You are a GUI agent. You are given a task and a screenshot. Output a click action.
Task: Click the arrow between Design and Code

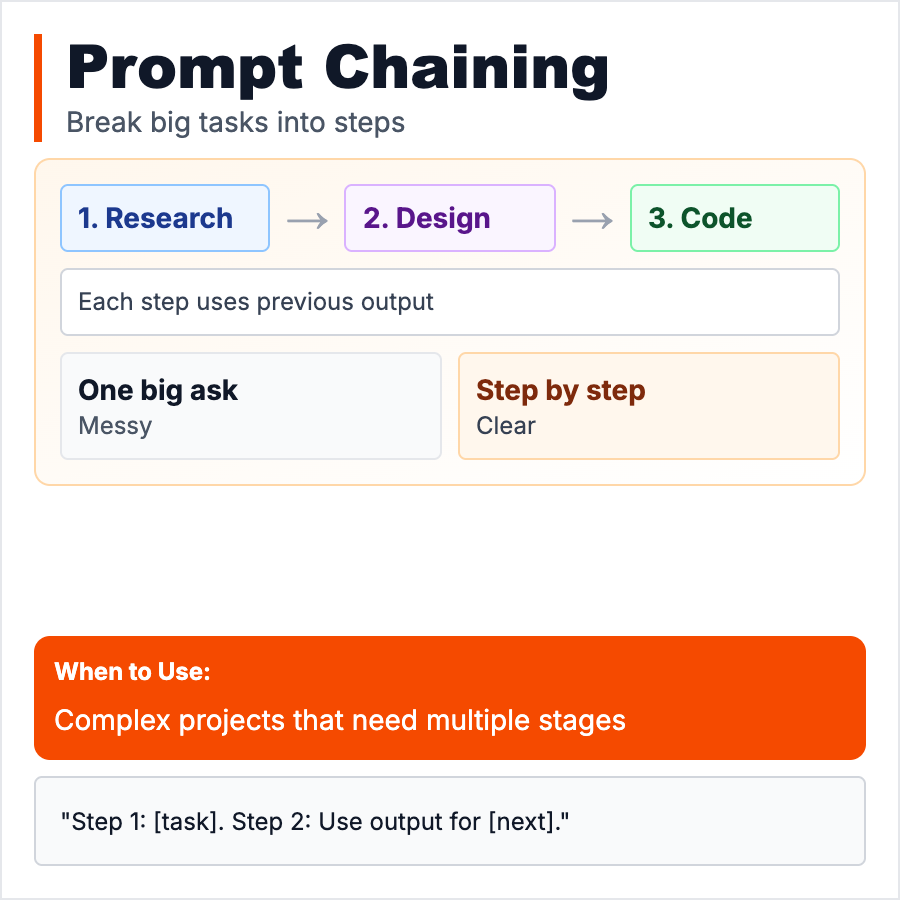pos(592,219)
